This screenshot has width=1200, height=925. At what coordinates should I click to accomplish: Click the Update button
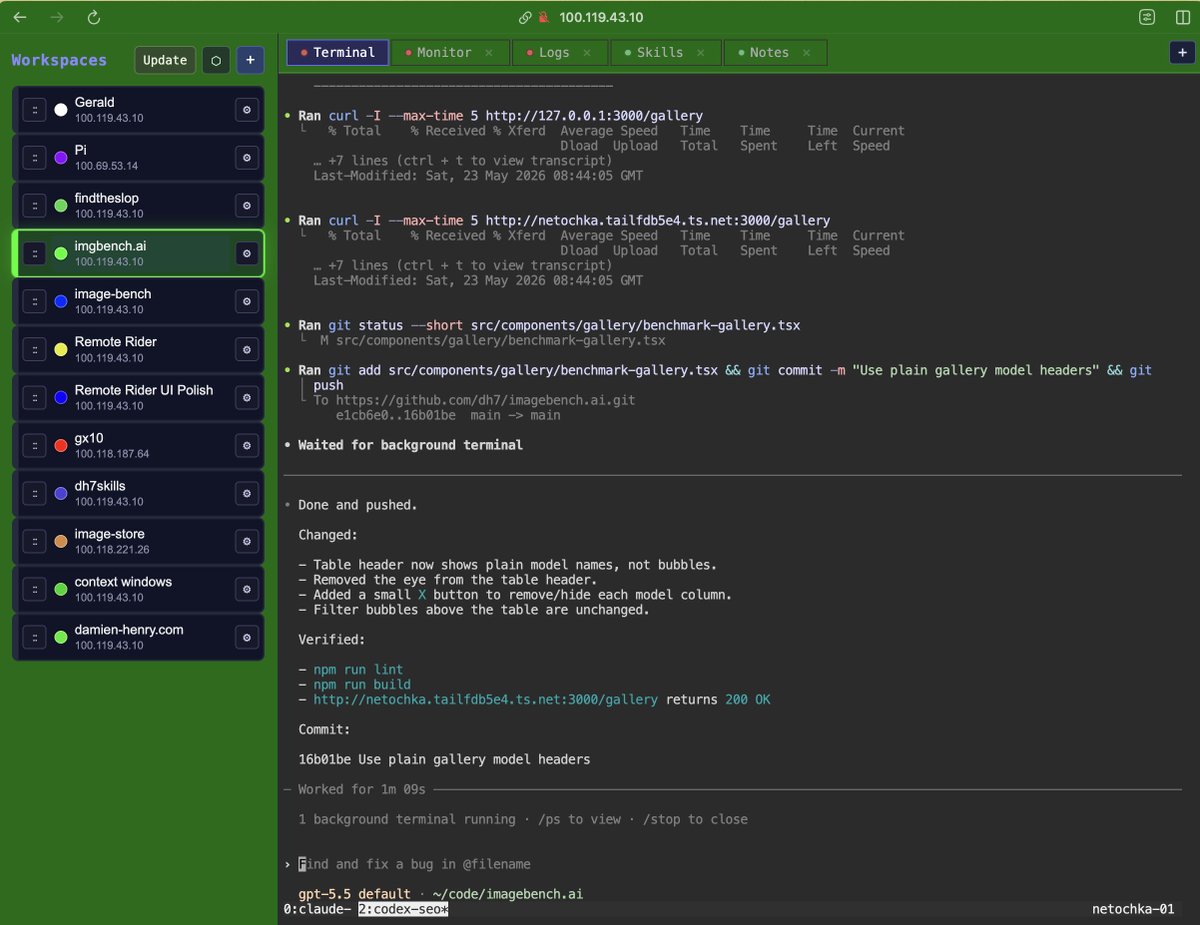click(x=165, y=60)
